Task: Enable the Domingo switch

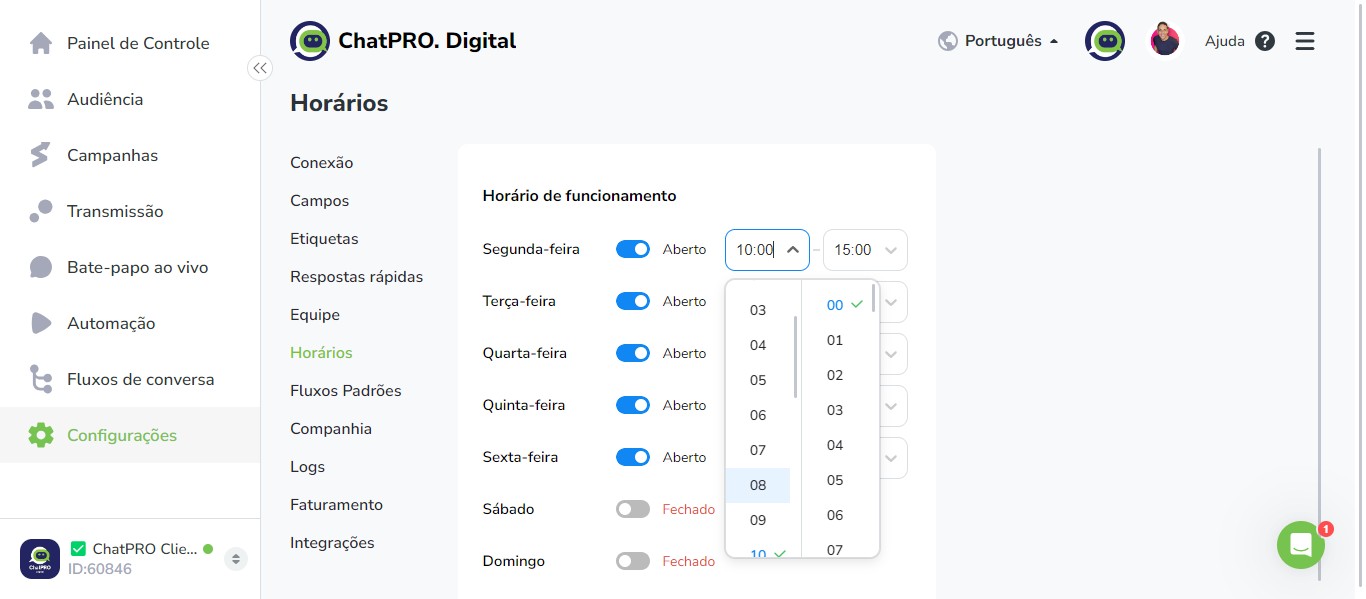Action: pyautogui.click(x=633, y=561)
